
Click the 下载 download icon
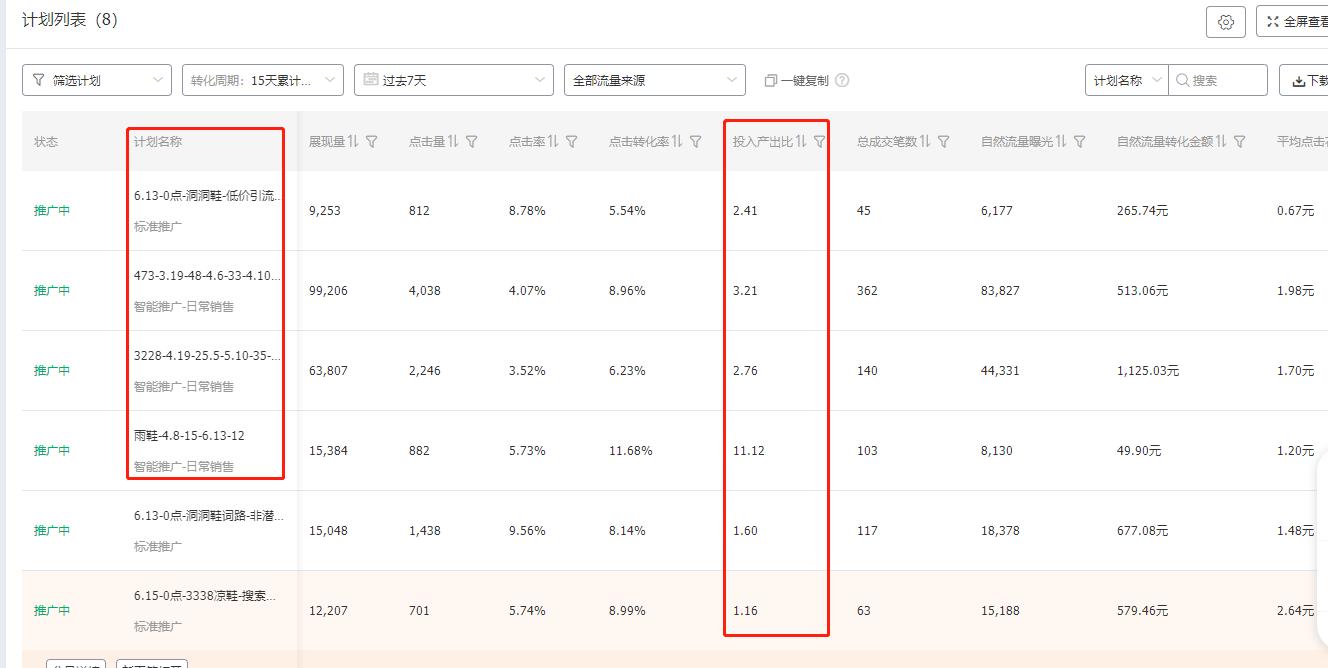1299,80
